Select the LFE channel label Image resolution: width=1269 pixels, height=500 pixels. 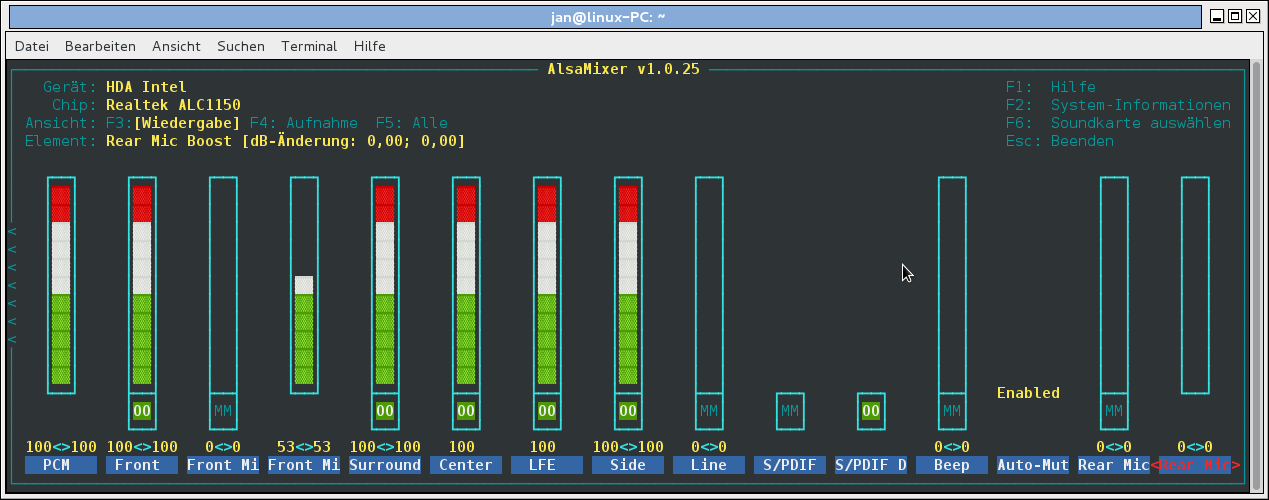tap(547, 465)
